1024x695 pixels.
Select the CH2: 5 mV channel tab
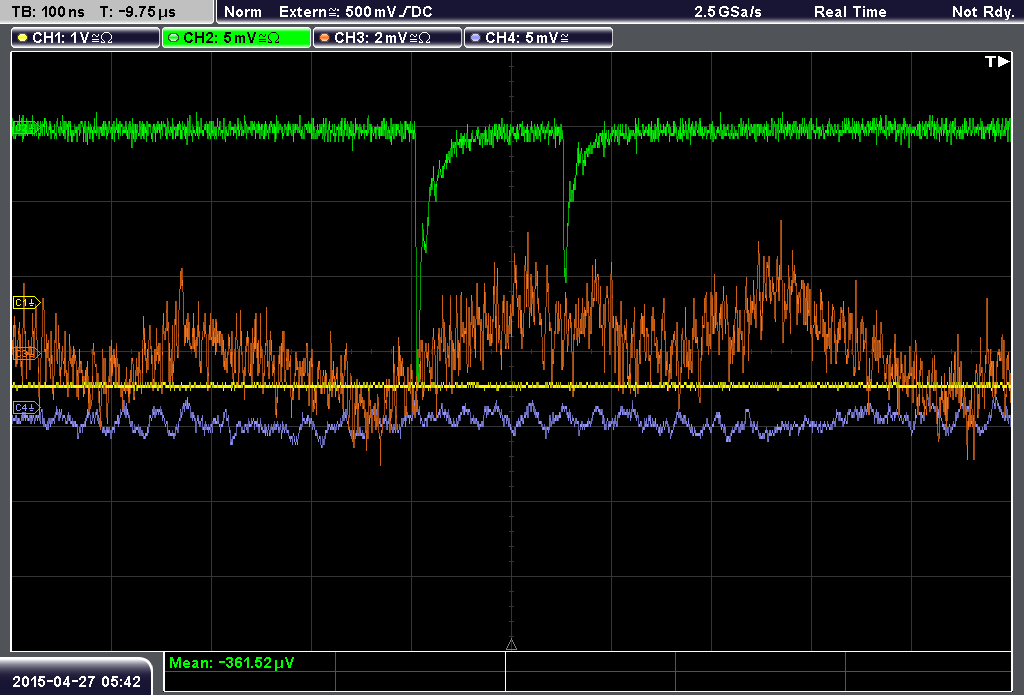tap(236, 38)
